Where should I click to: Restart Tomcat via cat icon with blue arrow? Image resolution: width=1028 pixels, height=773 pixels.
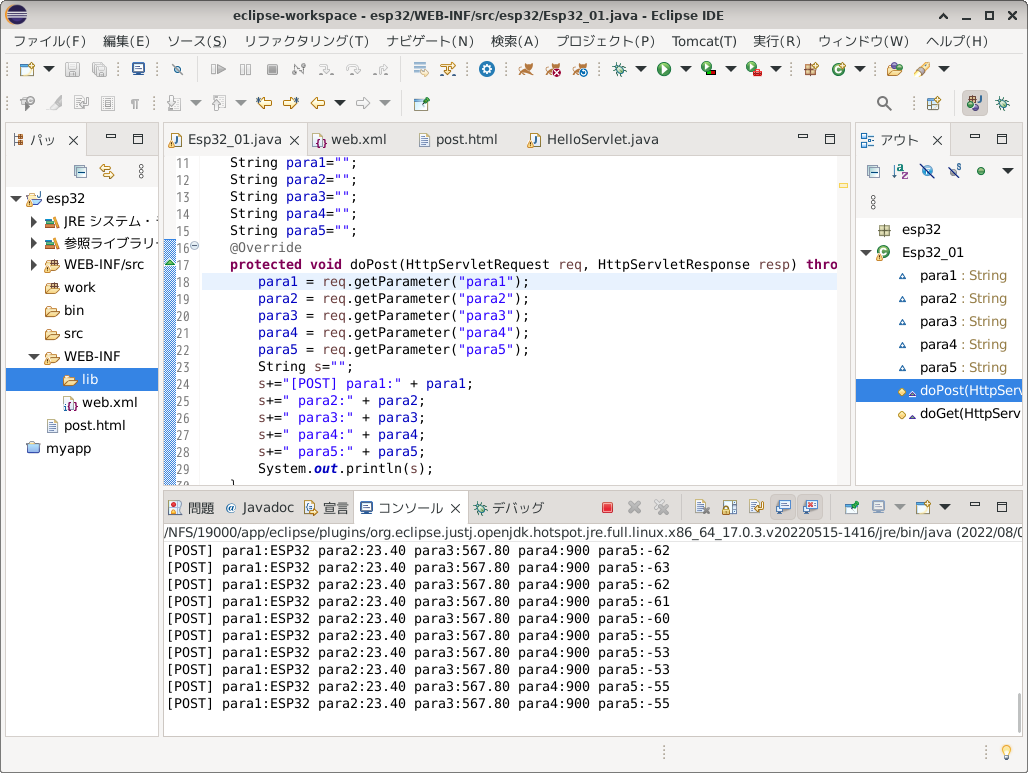pyautogui.click(x=580, y=69)
